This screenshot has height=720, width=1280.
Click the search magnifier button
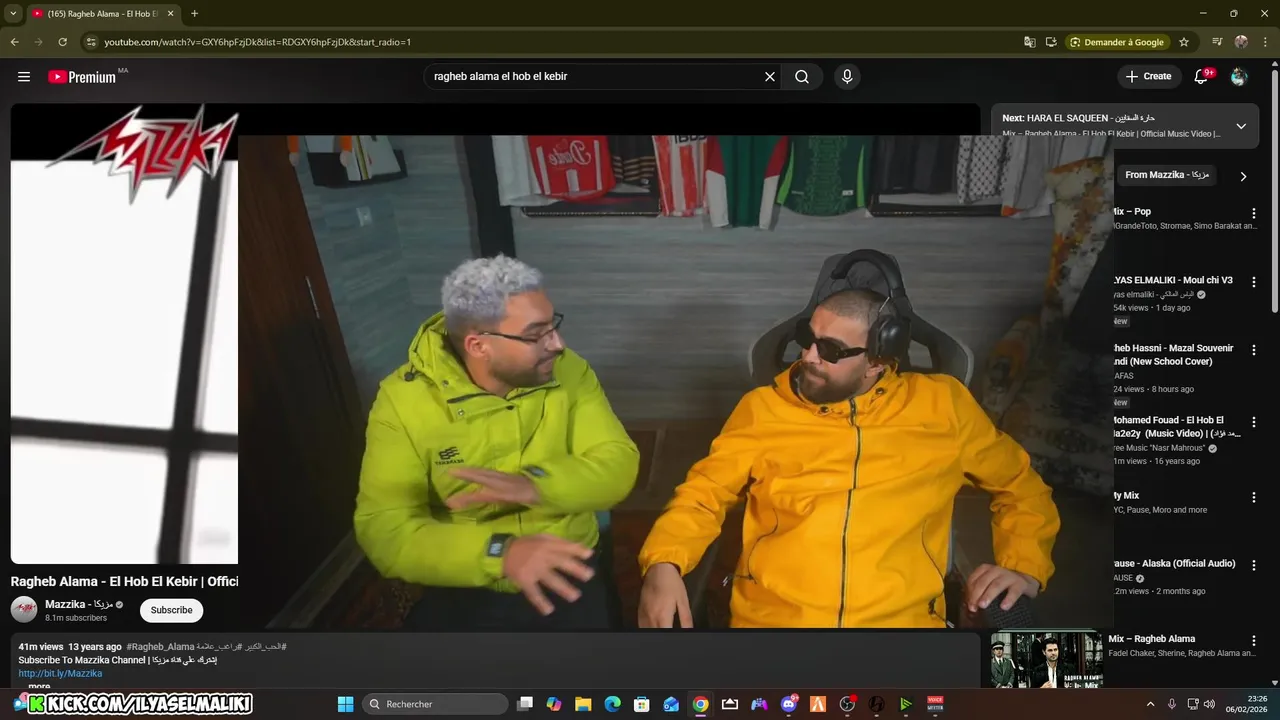tap(802, 77)
